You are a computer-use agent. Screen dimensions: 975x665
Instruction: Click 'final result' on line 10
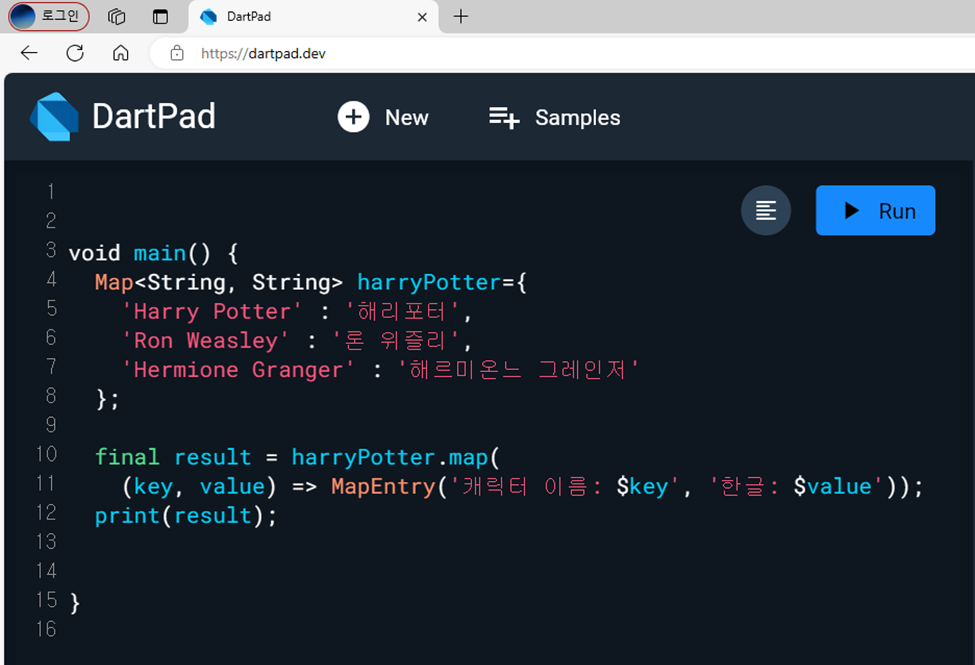[x=173, y=457]
